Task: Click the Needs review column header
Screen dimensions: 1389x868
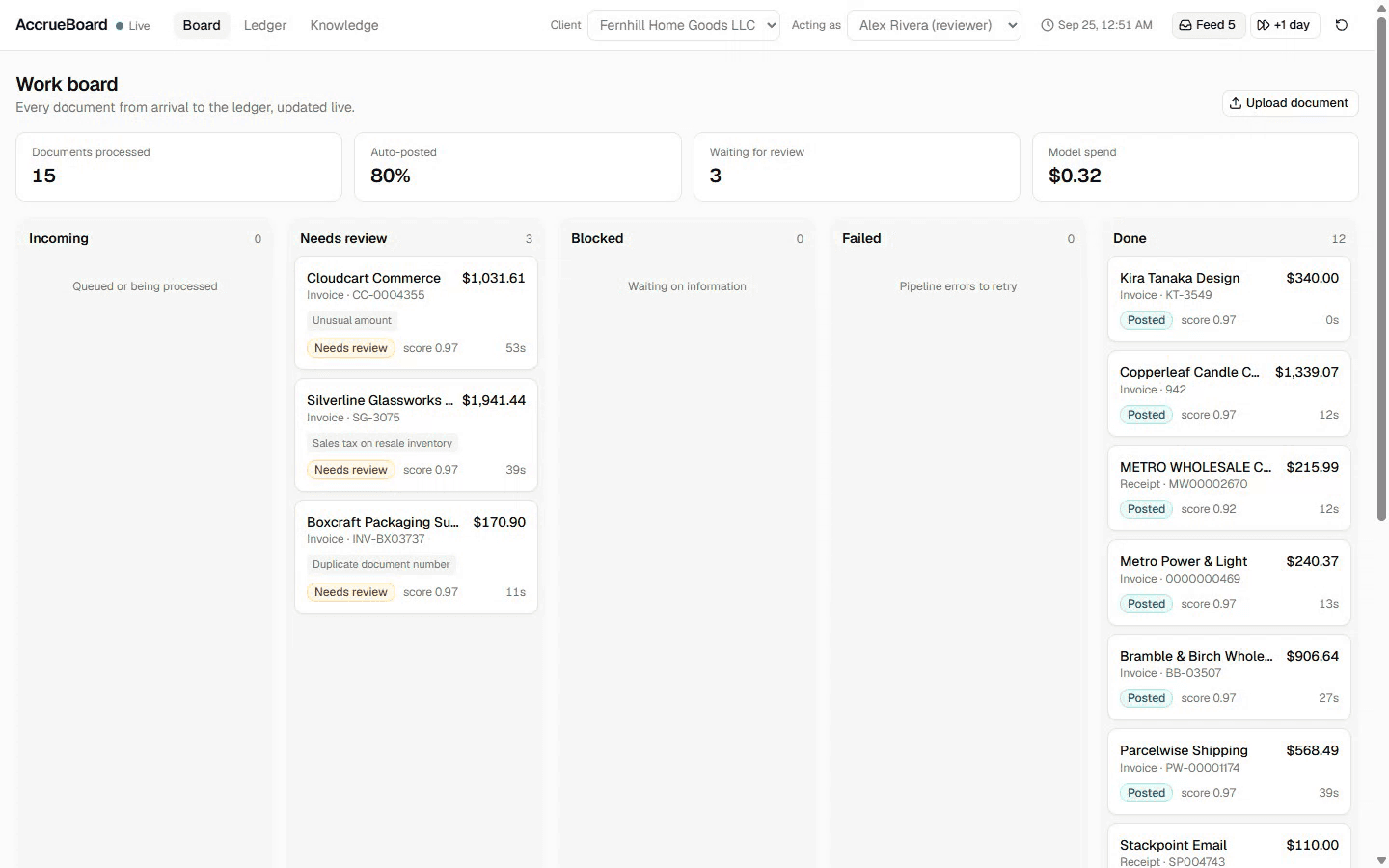Action: 343,238
